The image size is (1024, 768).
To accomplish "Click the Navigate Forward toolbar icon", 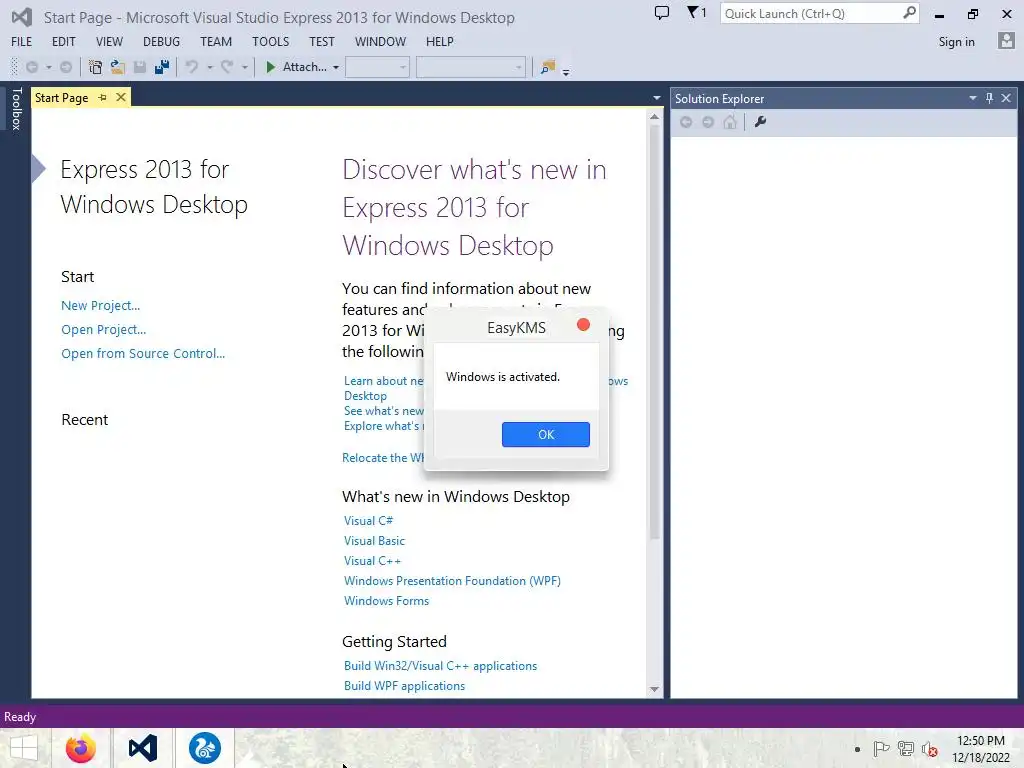I will click(66, 67).
